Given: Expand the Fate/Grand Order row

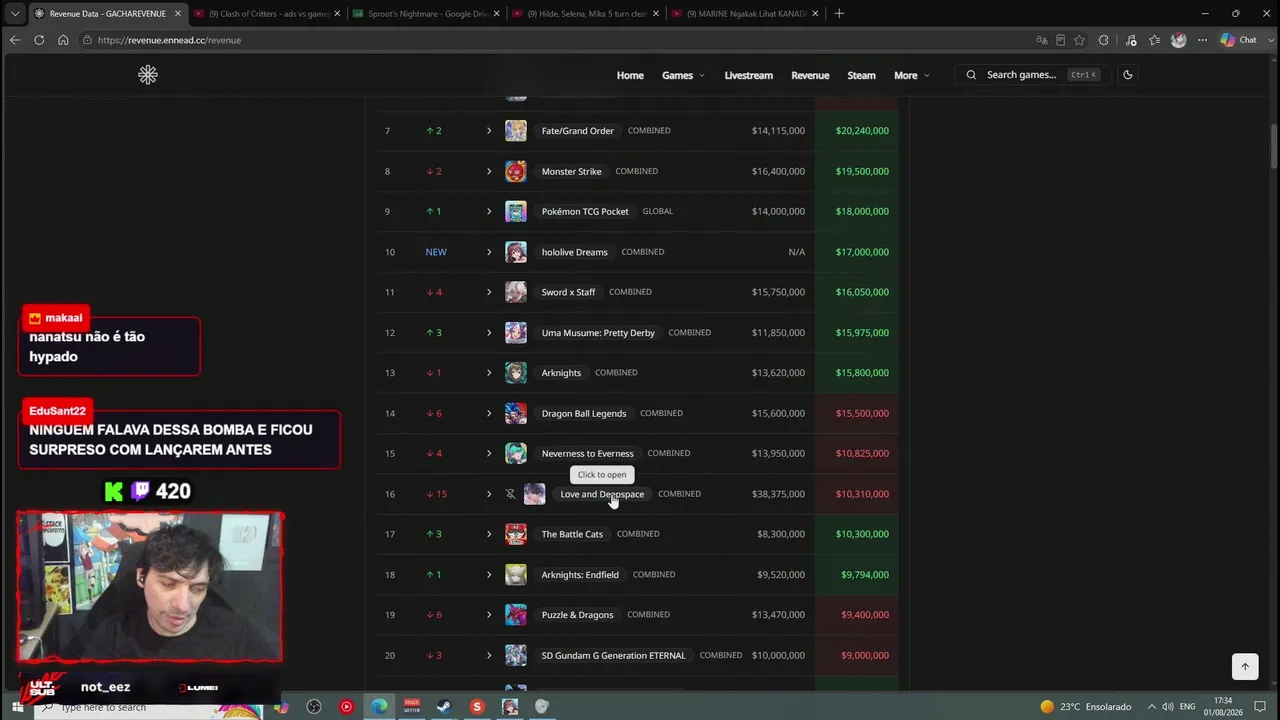Looking at the screenshot, I should (x=489, y=131).
